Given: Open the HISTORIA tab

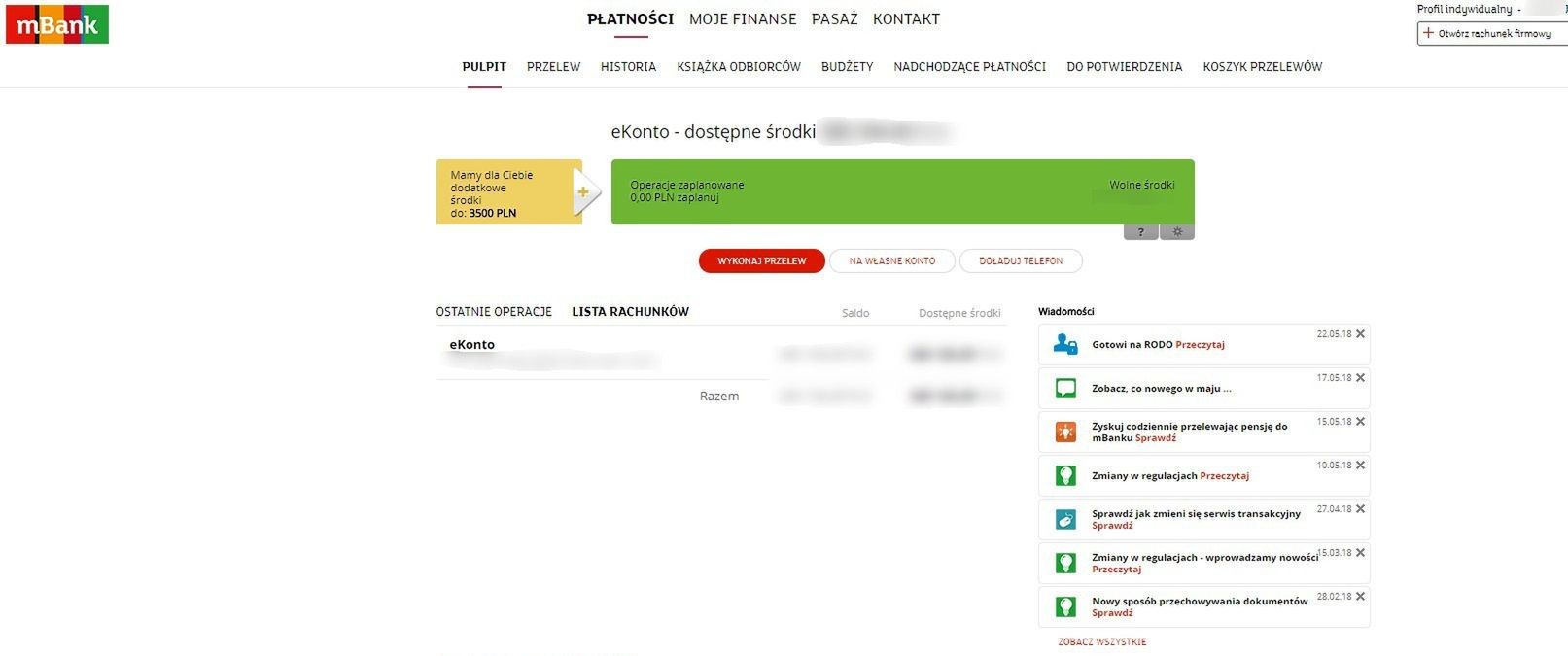Looking at the screenshot, I should click(x=628, y=67).
